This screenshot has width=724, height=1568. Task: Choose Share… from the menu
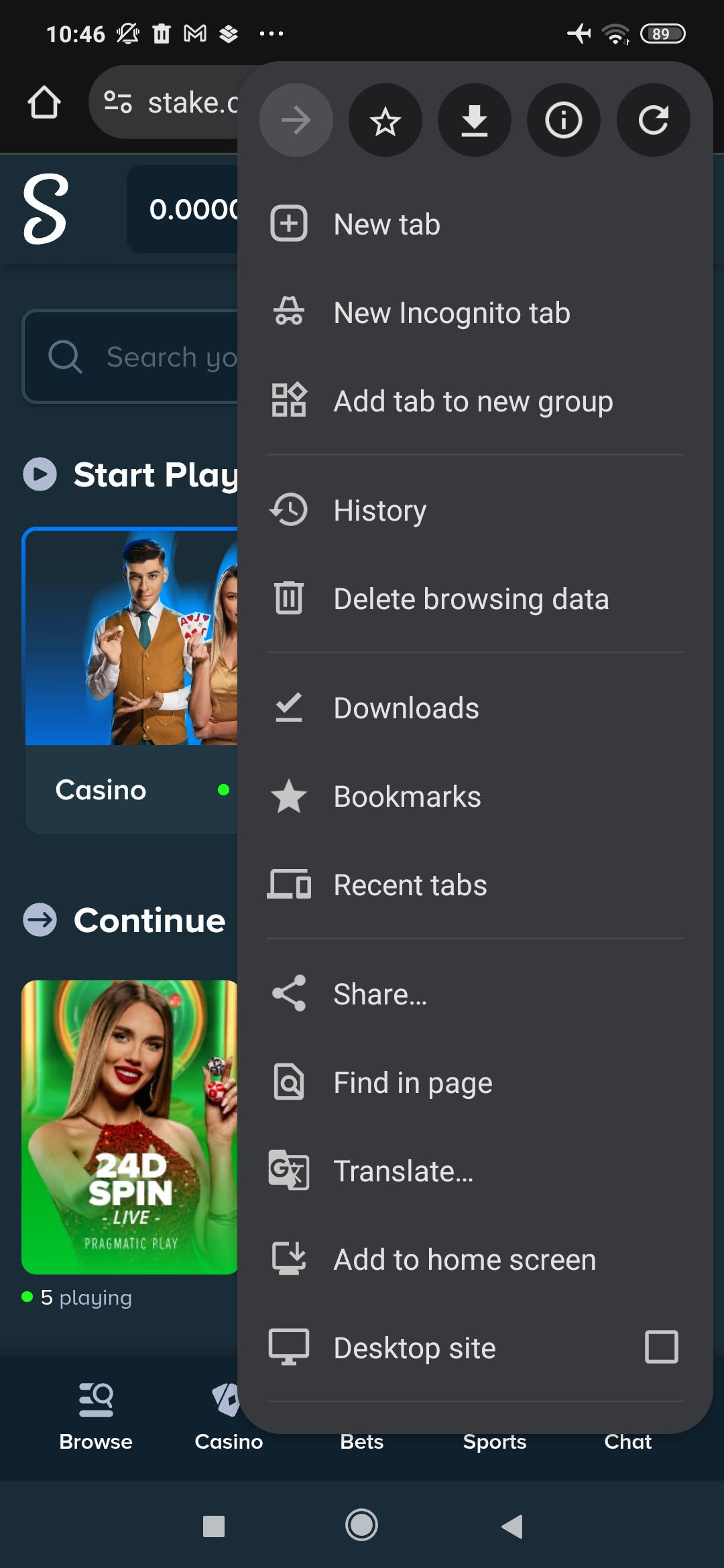(x=475, y=994)
